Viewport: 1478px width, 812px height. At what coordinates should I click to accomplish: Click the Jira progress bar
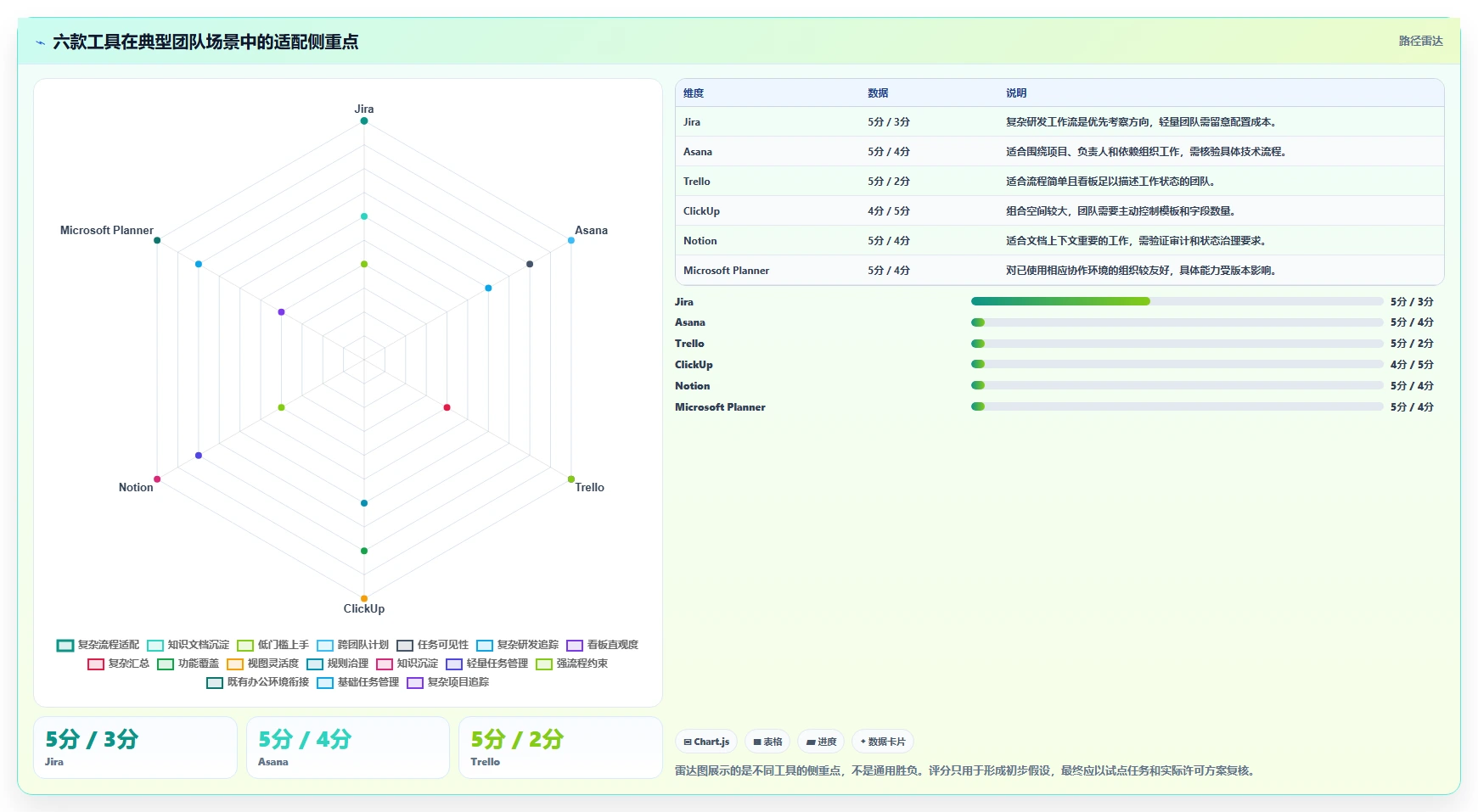tap(1177, 301)
